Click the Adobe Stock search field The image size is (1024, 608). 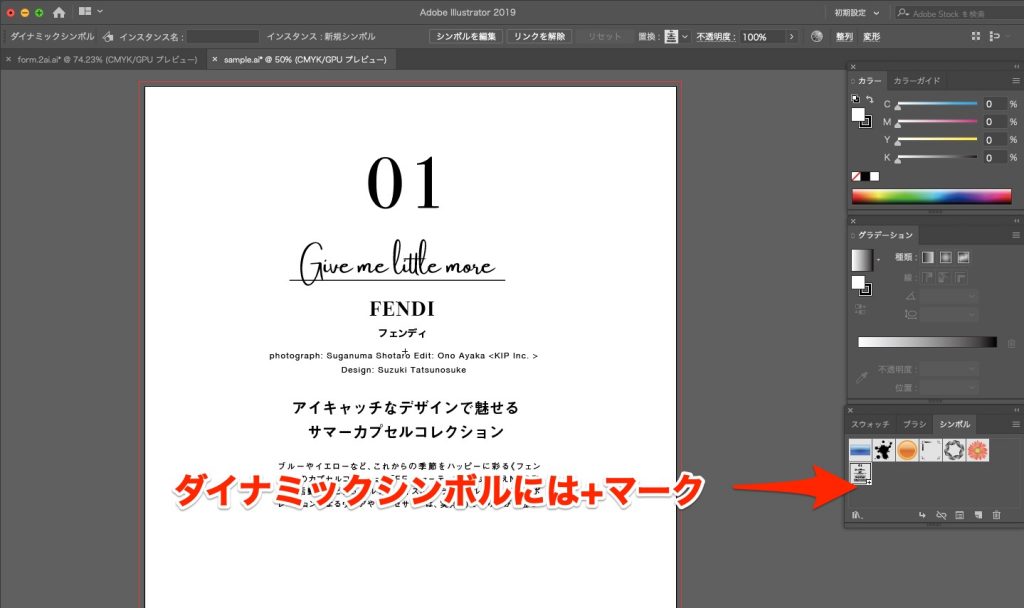tap(957, 13)
